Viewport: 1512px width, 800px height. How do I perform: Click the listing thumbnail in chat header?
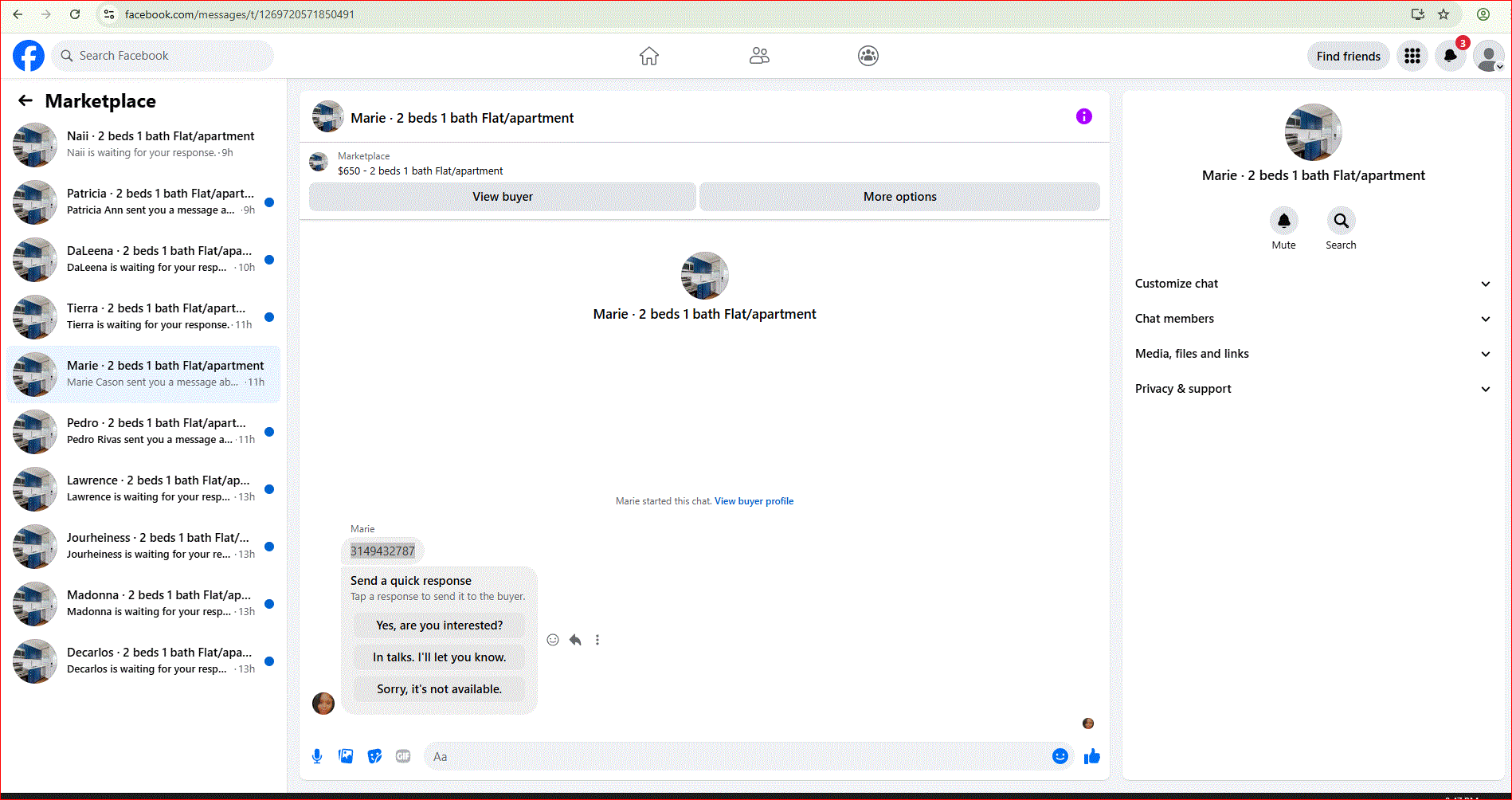coord(328,117)
